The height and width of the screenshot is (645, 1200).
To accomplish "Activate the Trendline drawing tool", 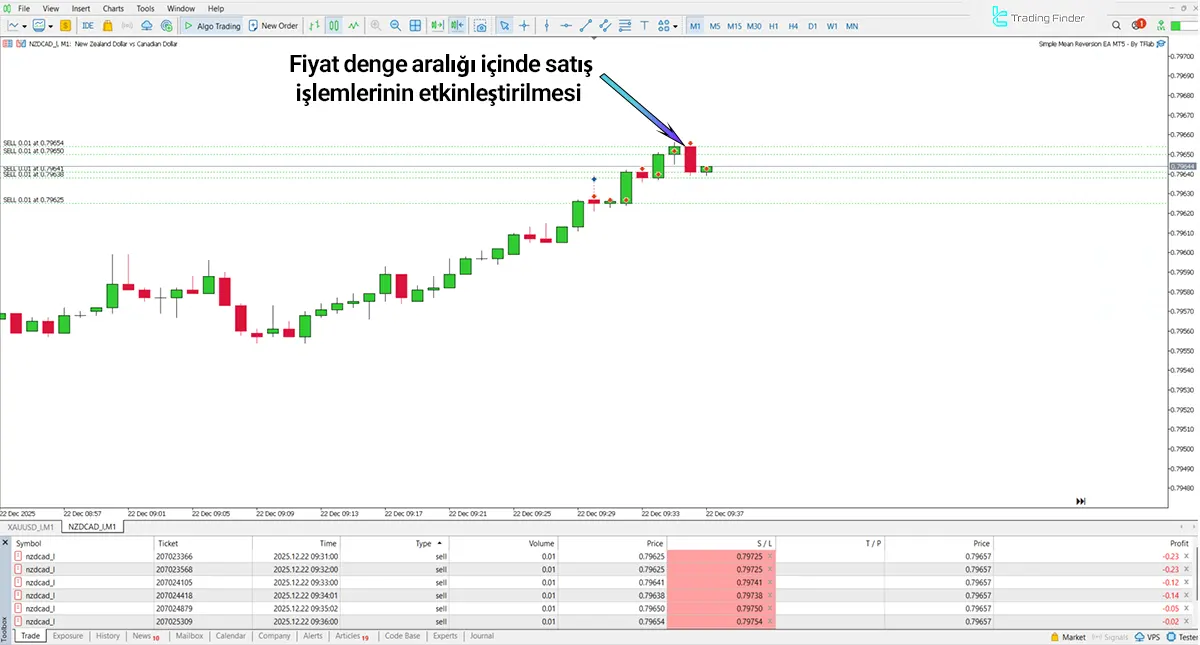I will [x=587, y=25].
